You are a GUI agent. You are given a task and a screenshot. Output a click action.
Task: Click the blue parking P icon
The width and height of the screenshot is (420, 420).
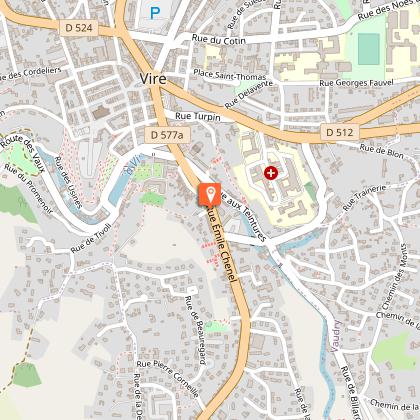tap(155, 13)
